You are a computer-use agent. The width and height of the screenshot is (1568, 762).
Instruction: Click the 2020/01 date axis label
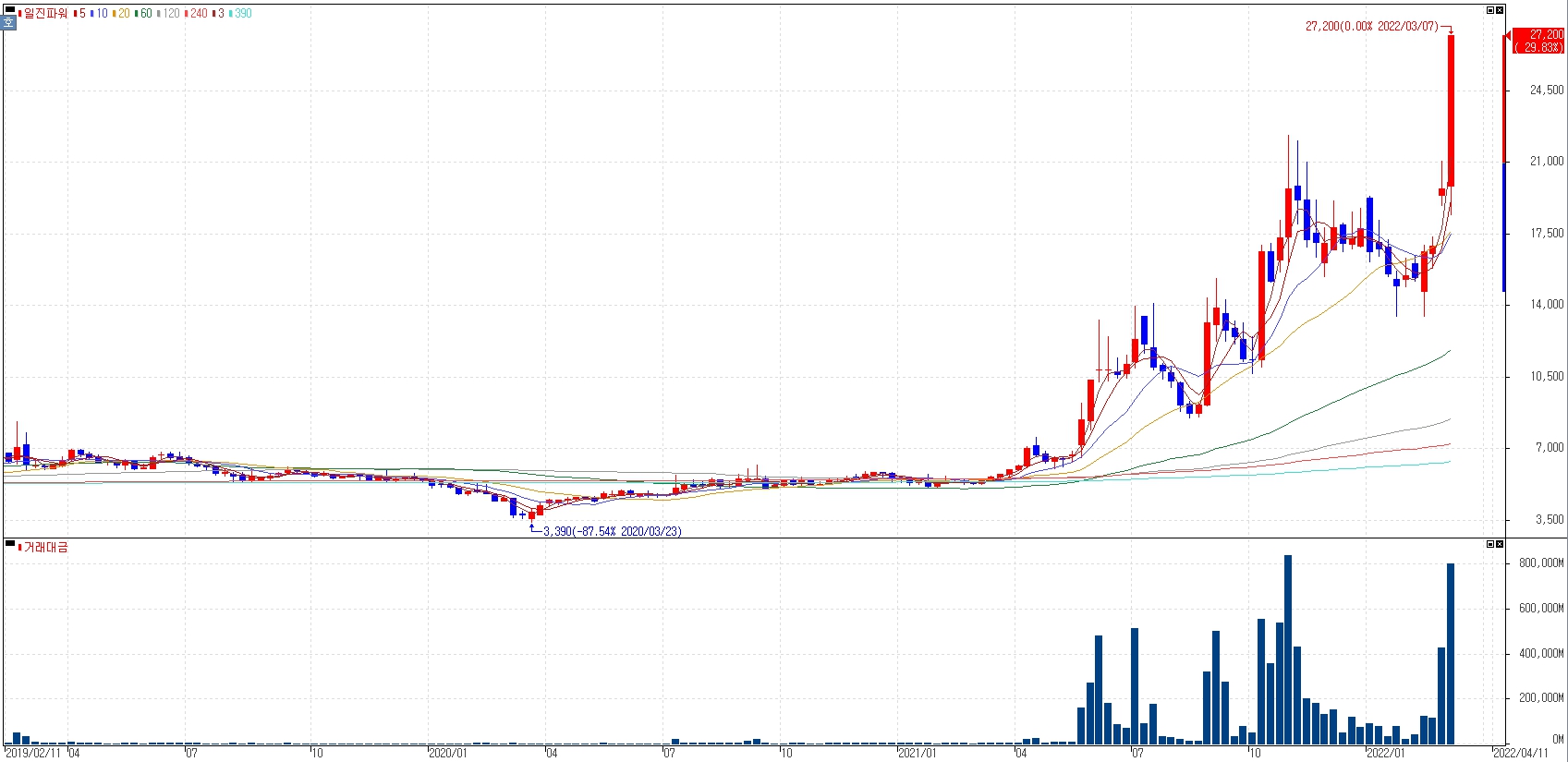[449, 753]
